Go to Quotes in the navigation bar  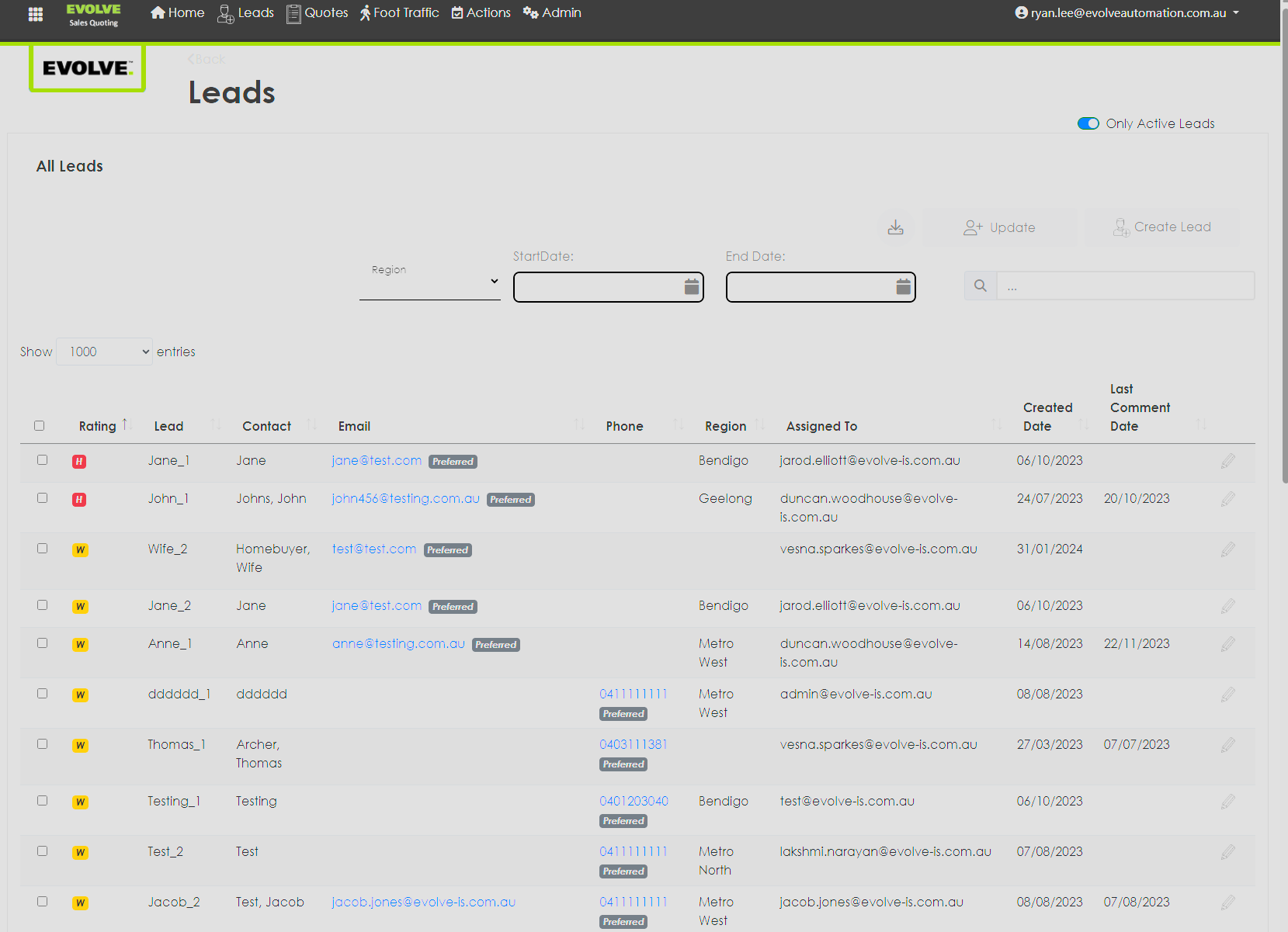[x=317, y=13]
